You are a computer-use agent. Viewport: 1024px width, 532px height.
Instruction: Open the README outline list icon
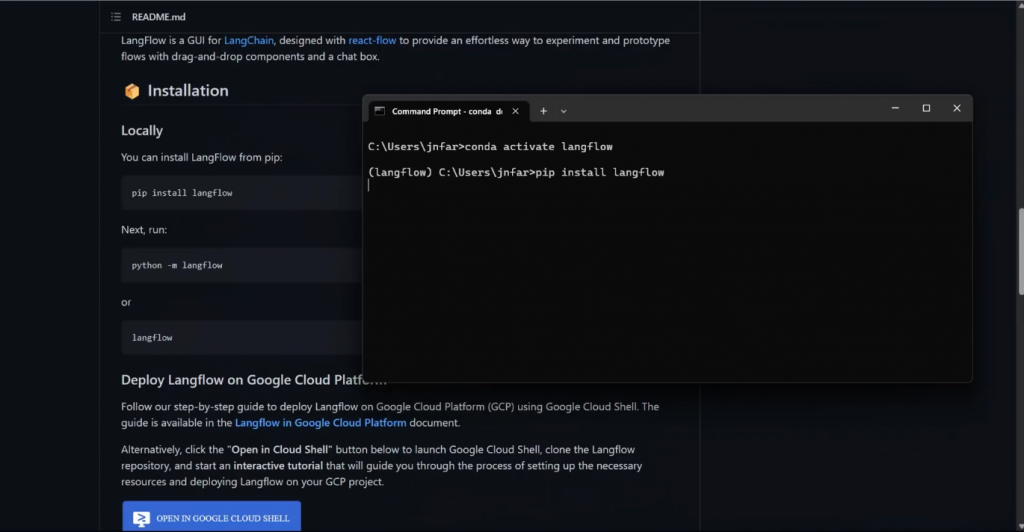117,17
